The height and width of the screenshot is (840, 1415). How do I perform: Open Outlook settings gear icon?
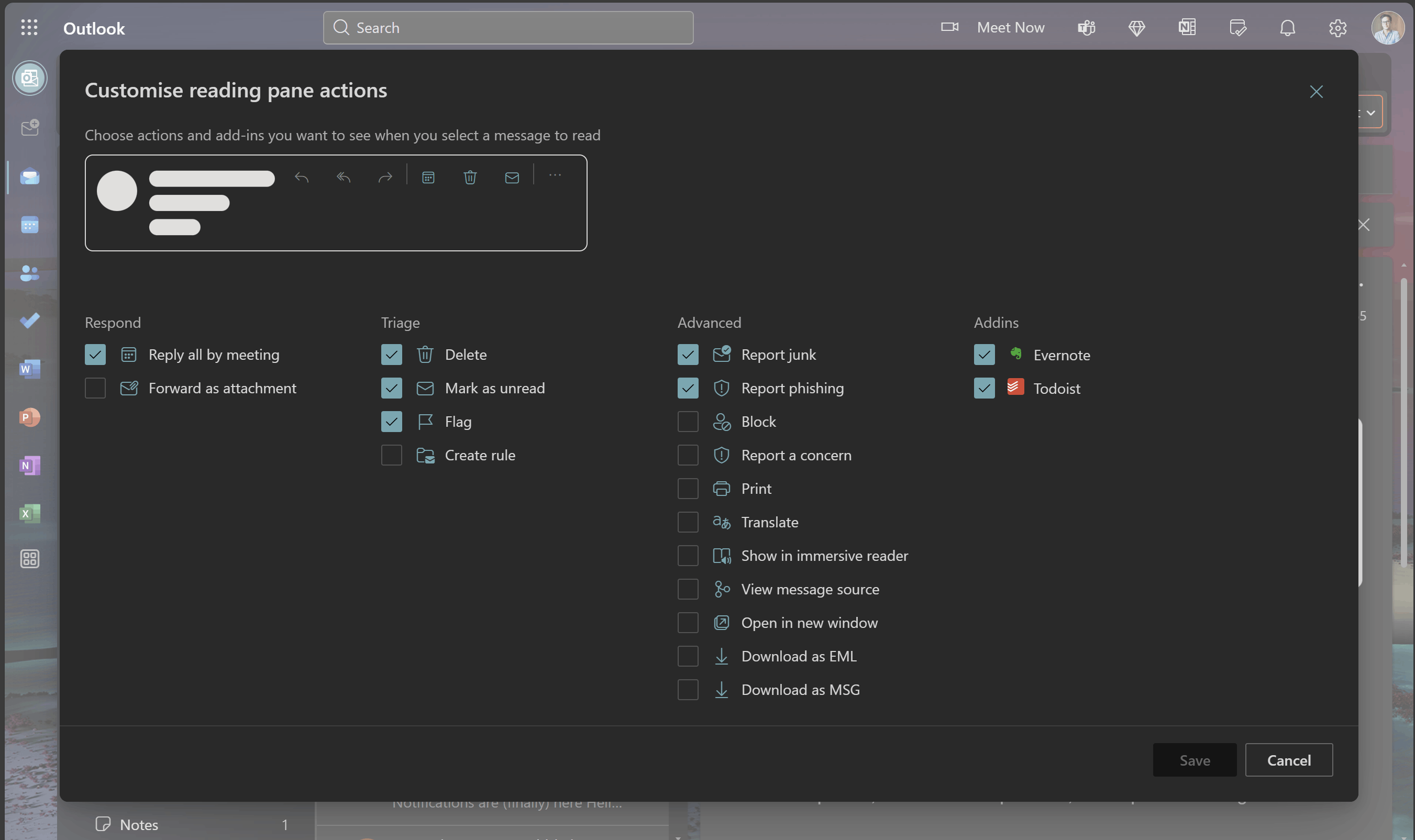tap(1337, 28)
